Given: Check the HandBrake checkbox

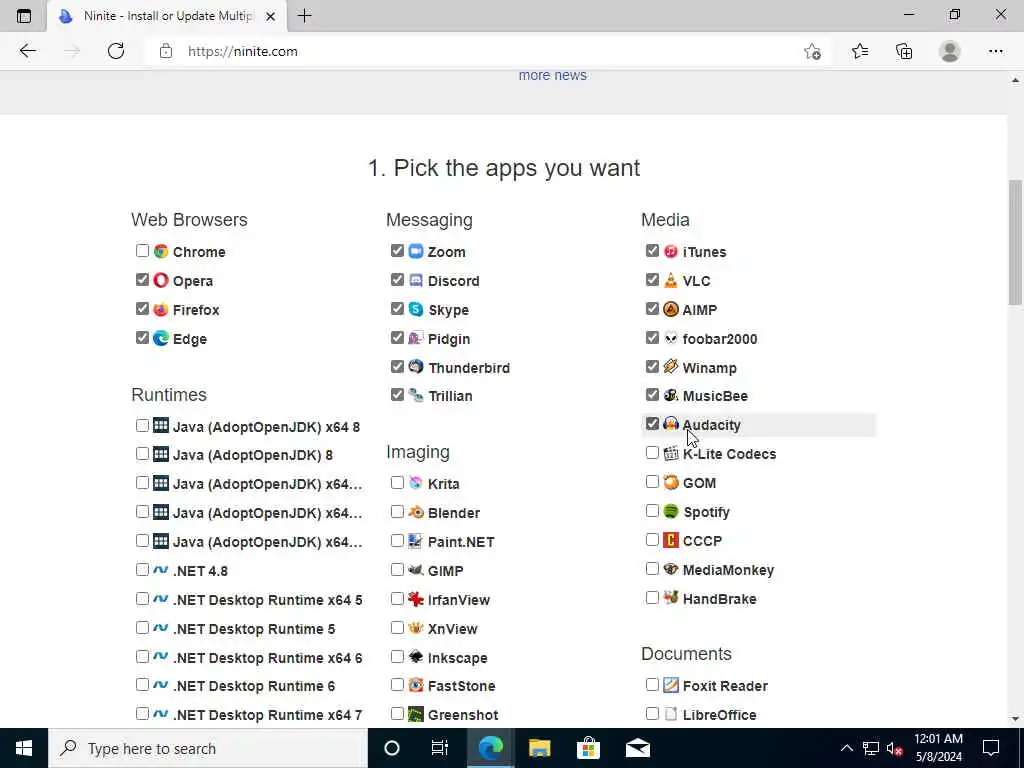Looking at the screenshot, I should pyautogui.click(x=652, y=598).
